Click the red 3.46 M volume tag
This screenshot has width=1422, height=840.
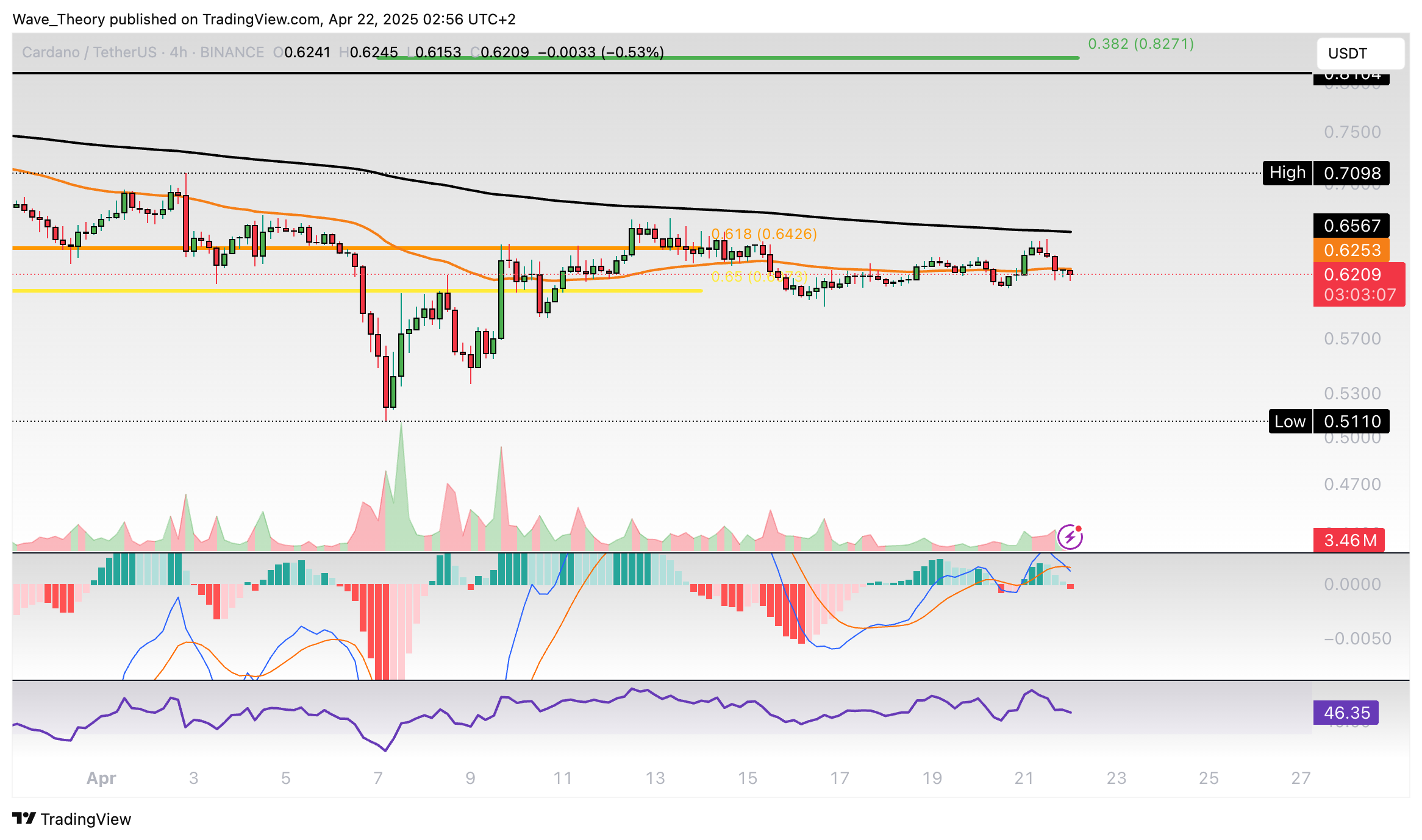pos(1349,540)
